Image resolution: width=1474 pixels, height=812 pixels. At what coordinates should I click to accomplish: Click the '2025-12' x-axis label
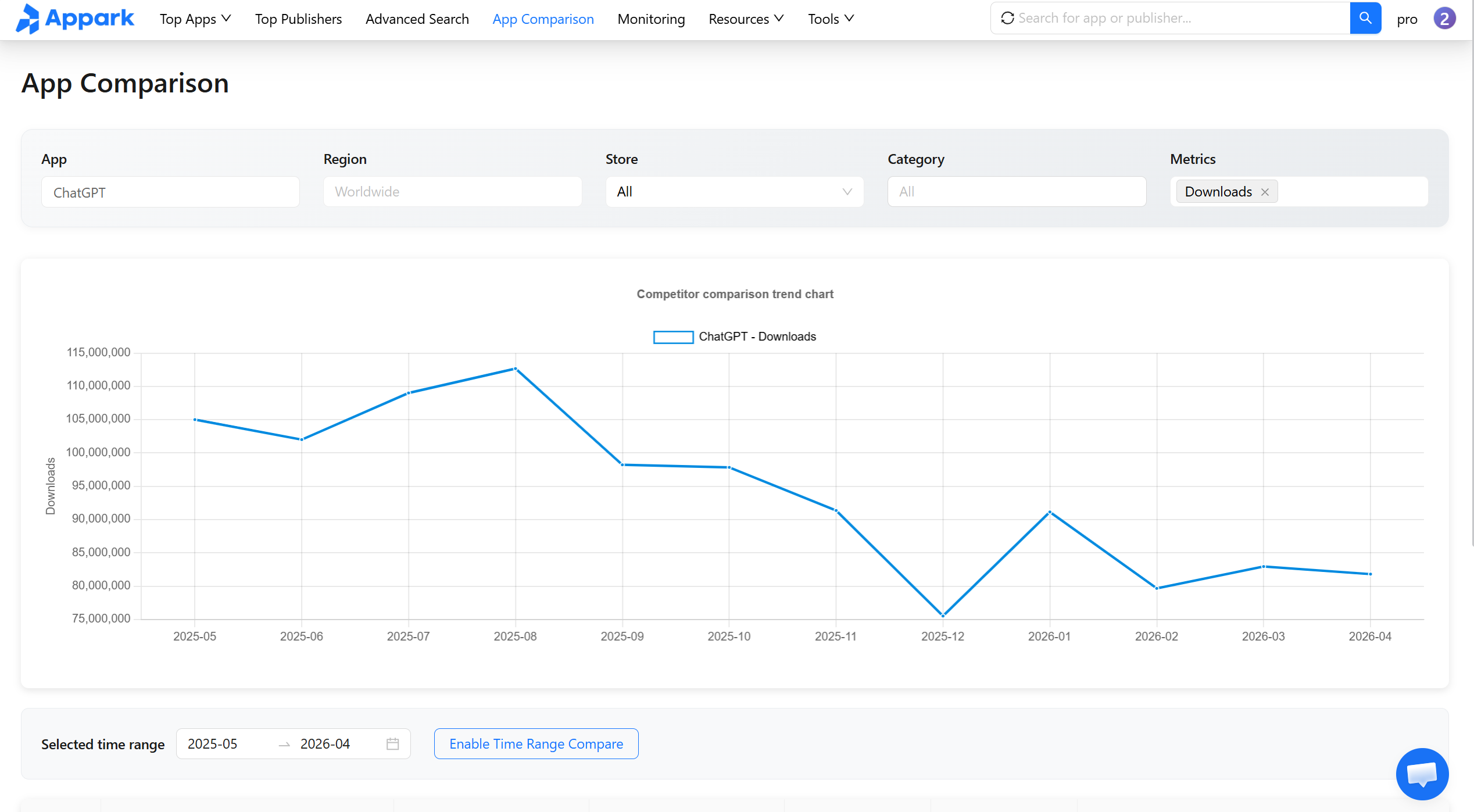pos(943,636)
